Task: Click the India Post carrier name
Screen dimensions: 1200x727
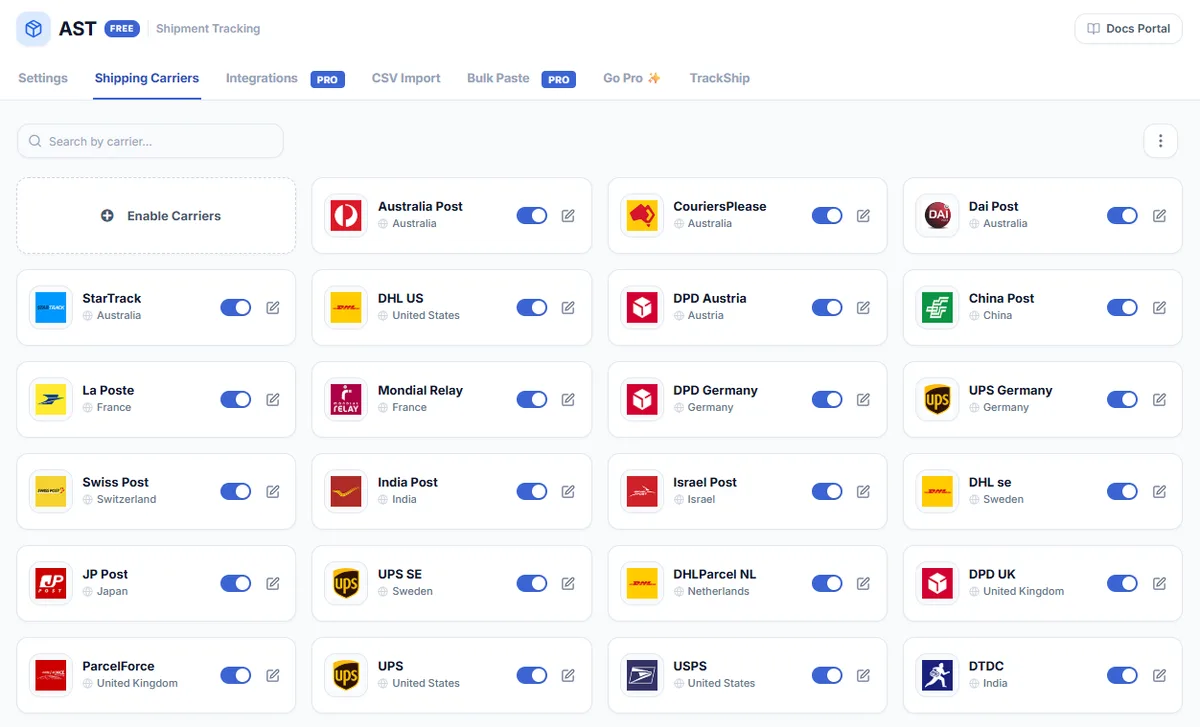Action: tap(408, 482)
